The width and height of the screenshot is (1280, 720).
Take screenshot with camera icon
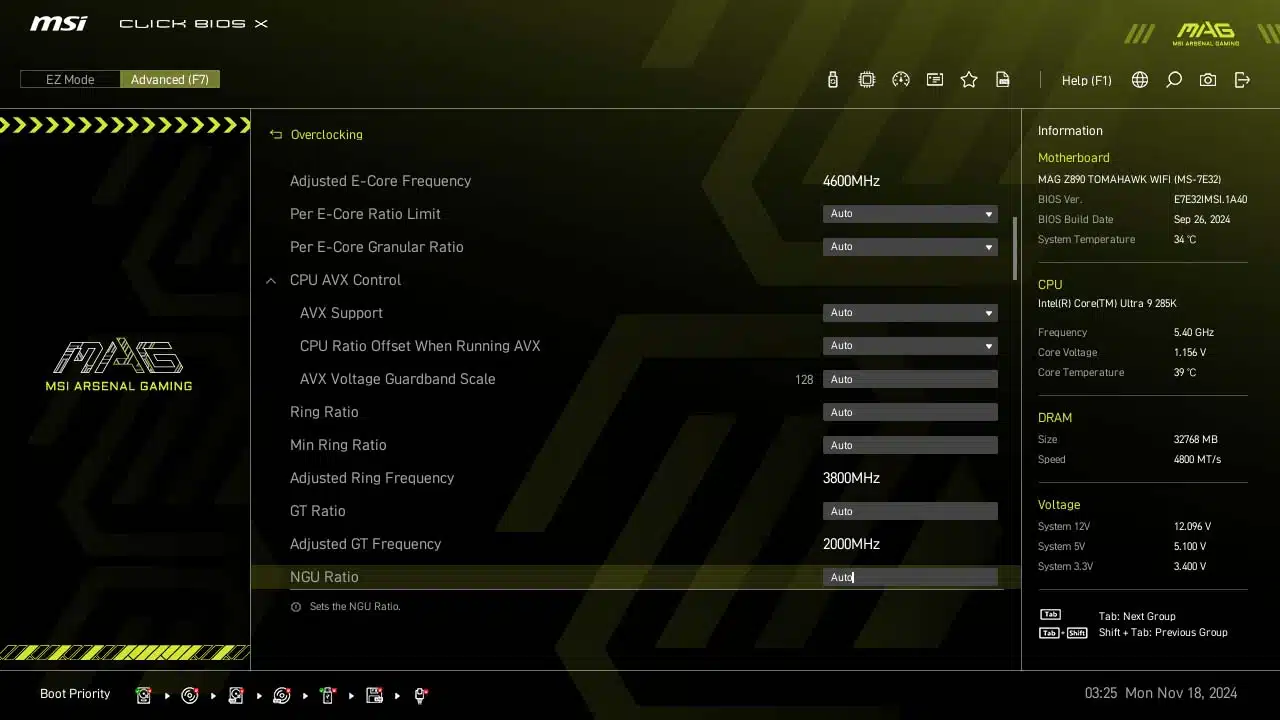[1208, 80]
